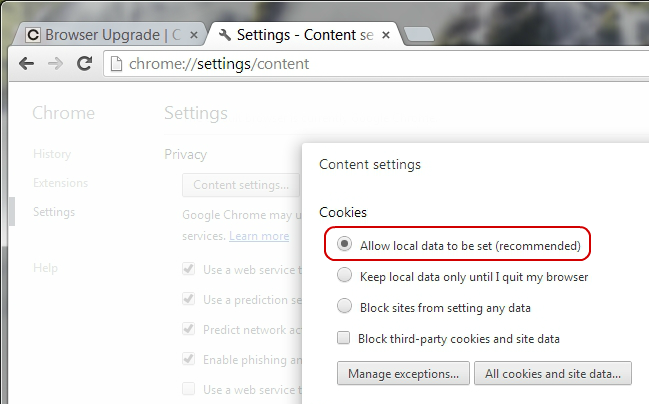Close the Browser Upgrade tab
Screen dimensions: 649x404
point(194,34)
